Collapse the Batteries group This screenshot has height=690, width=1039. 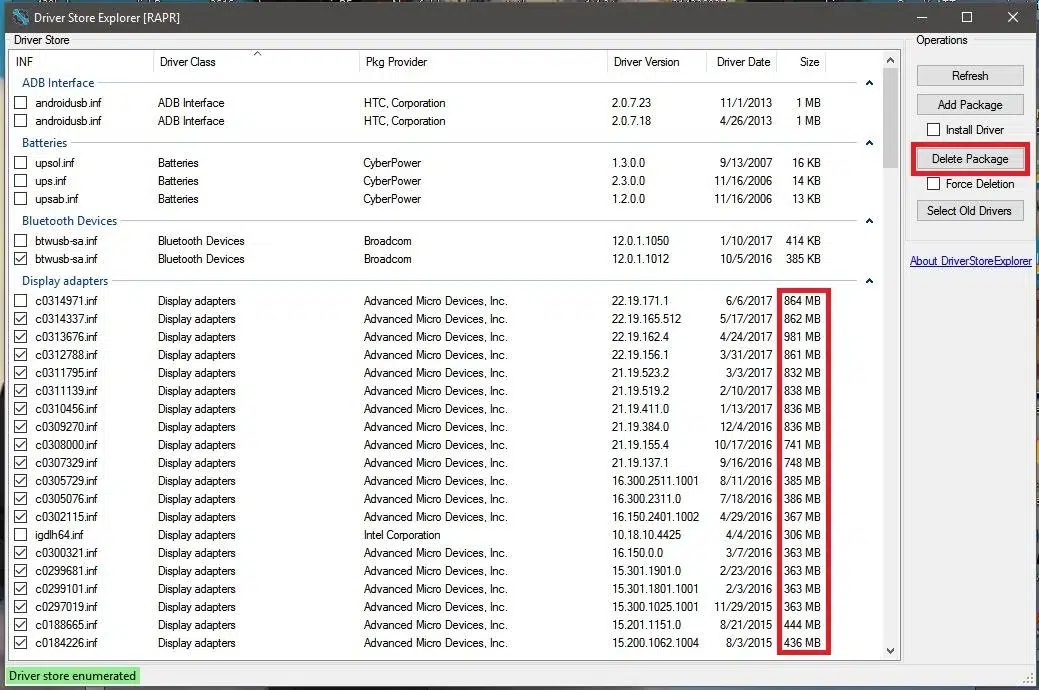point(869,143)
